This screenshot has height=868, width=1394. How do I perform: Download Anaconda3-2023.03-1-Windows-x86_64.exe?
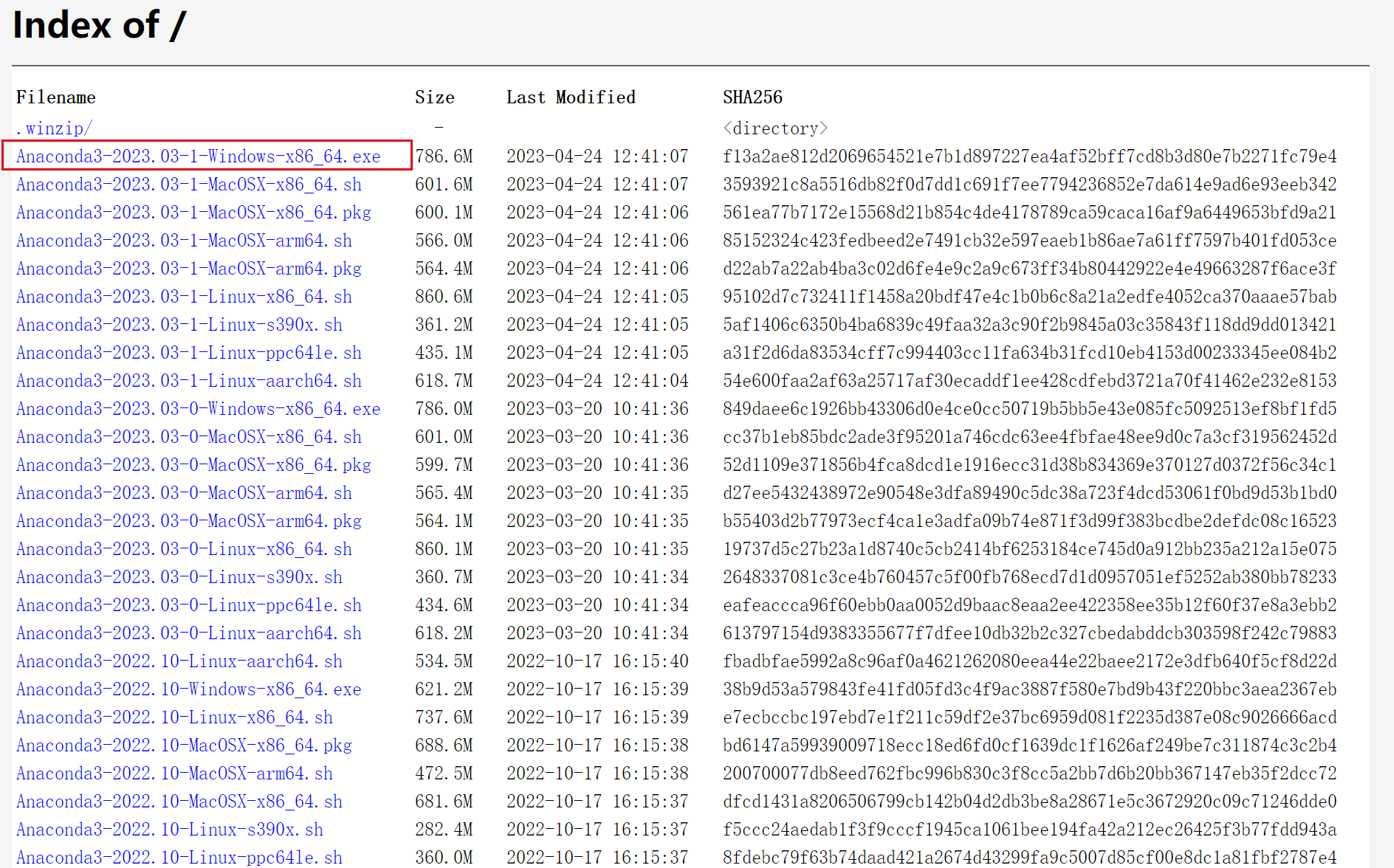(x=199, y=156)
